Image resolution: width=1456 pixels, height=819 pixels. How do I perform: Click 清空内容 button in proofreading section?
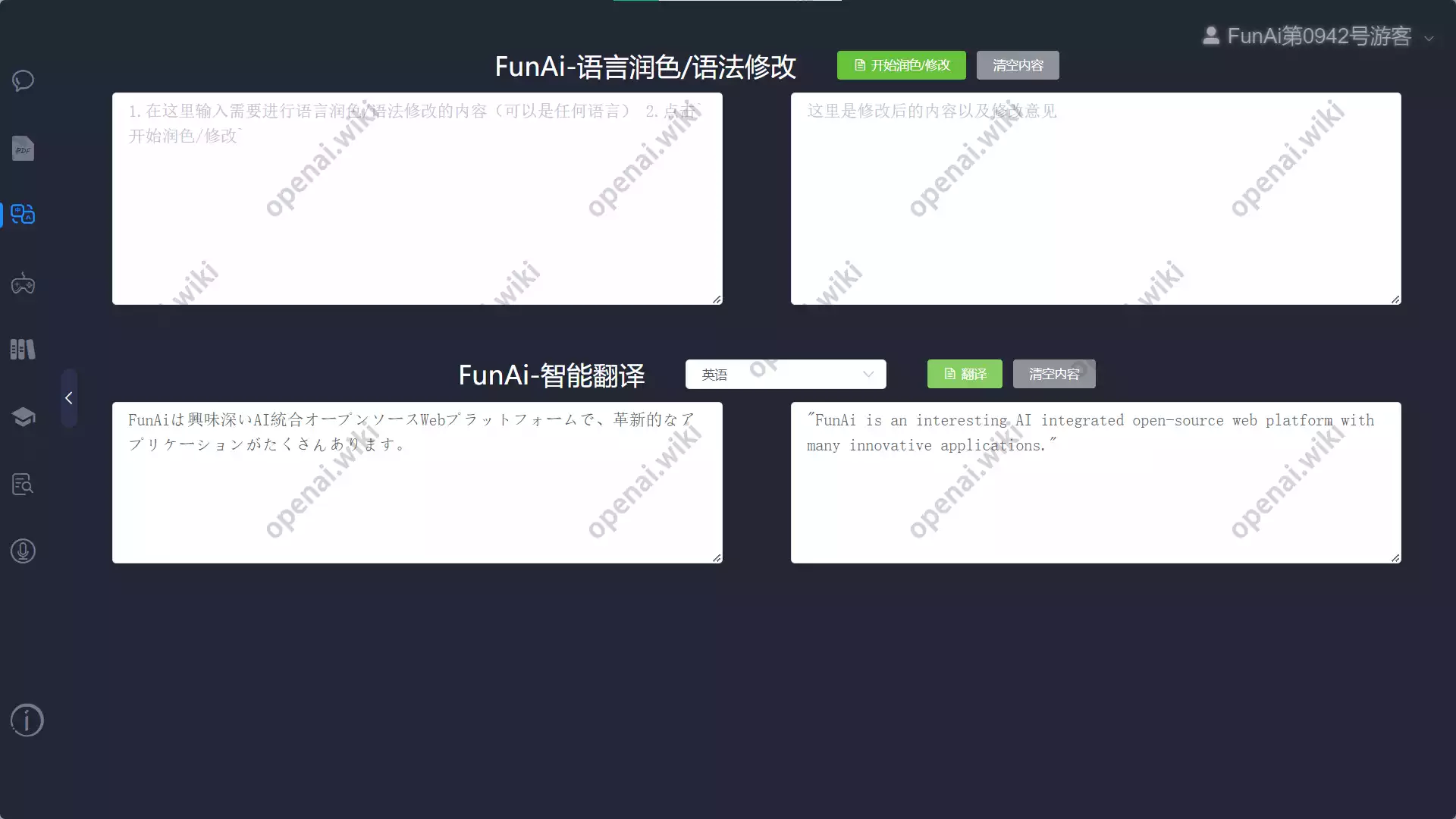[1017, 65]
